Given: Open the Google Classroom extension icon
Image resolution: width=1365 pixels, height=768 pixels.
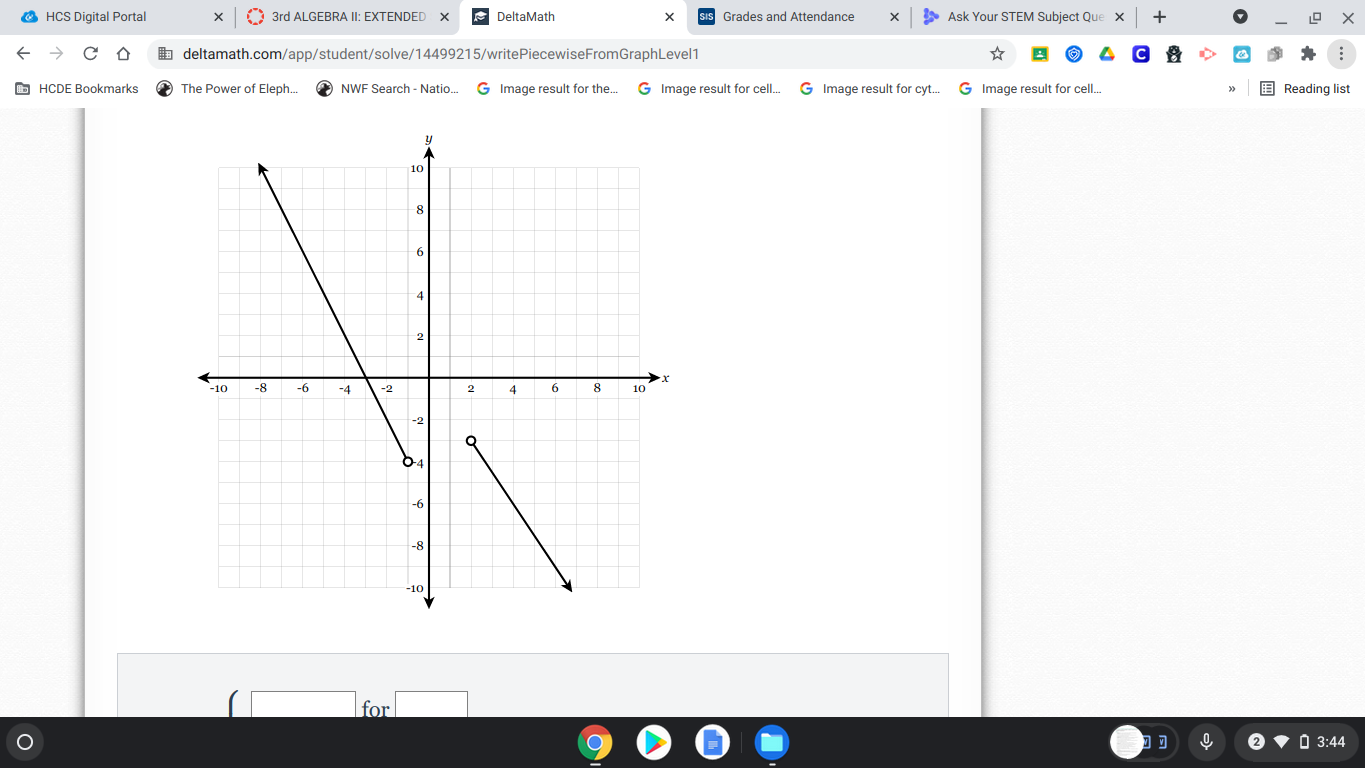Looking at the screenshot, I should coord(1039,55).
